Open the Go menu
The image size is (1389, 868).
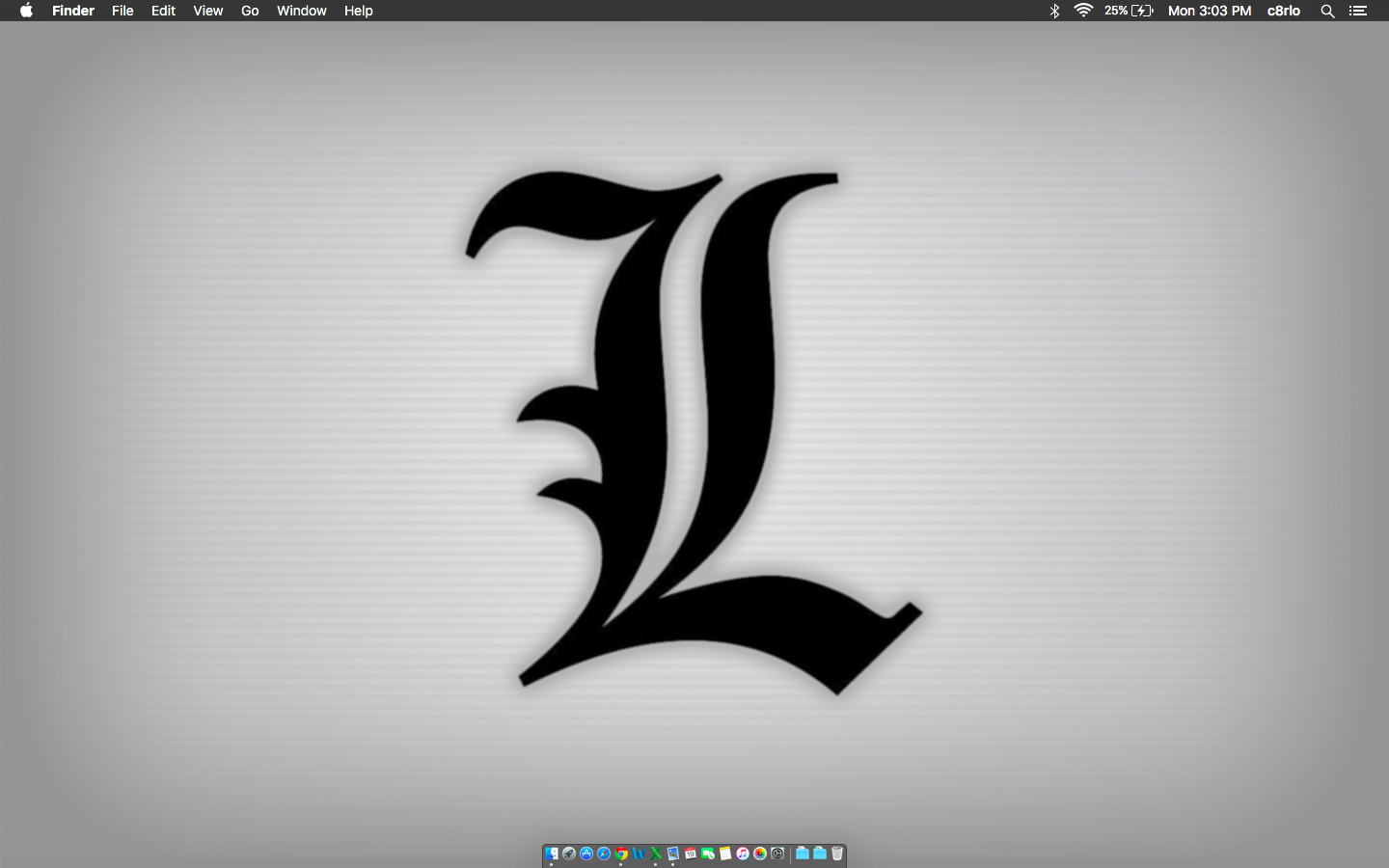coord(250,11)
